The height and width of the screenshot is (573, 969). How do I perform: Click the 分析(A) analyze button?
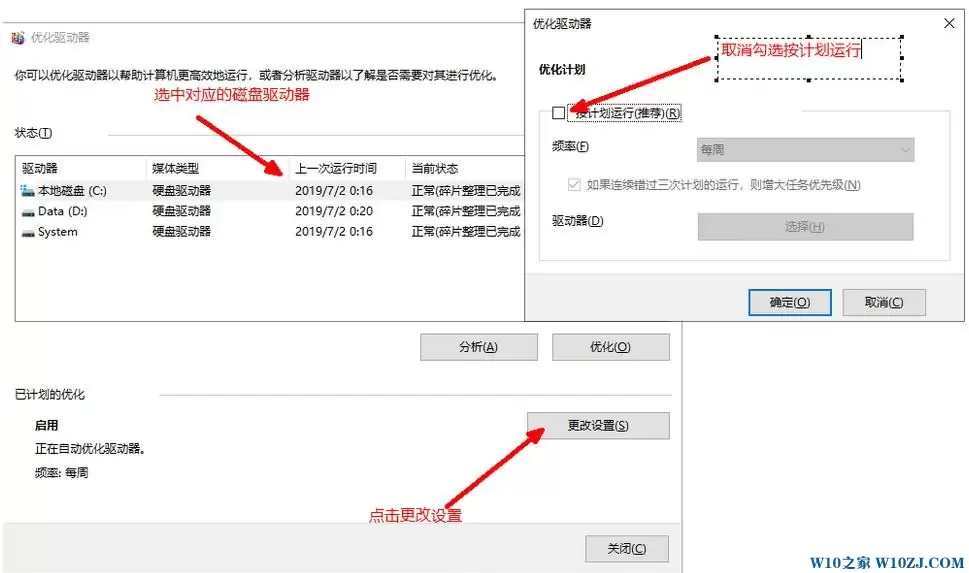click(x=478, y=347)
